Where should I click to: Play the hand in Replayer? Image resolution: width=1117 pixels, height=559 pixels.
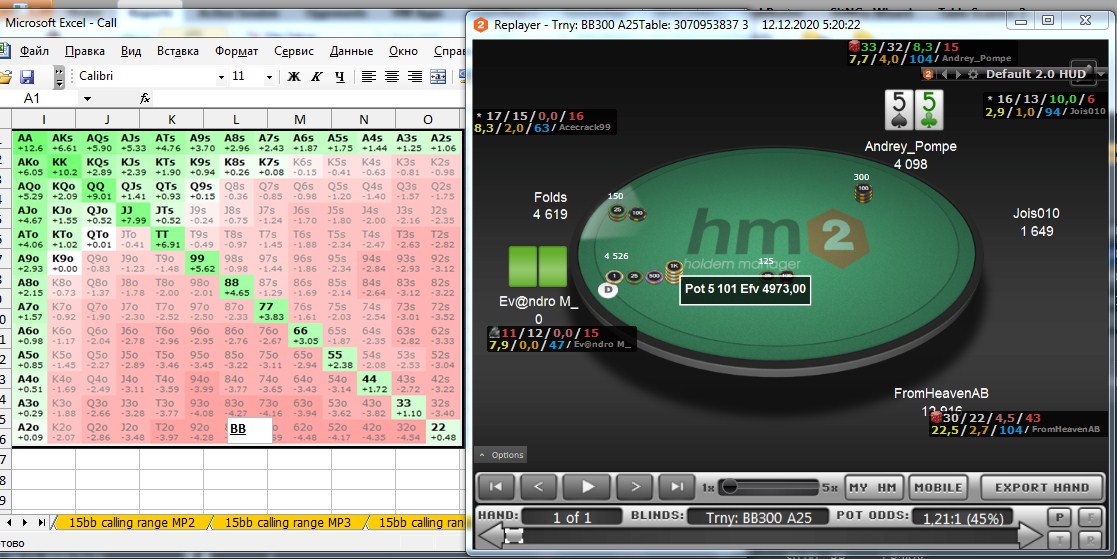[x=588, y=487]
